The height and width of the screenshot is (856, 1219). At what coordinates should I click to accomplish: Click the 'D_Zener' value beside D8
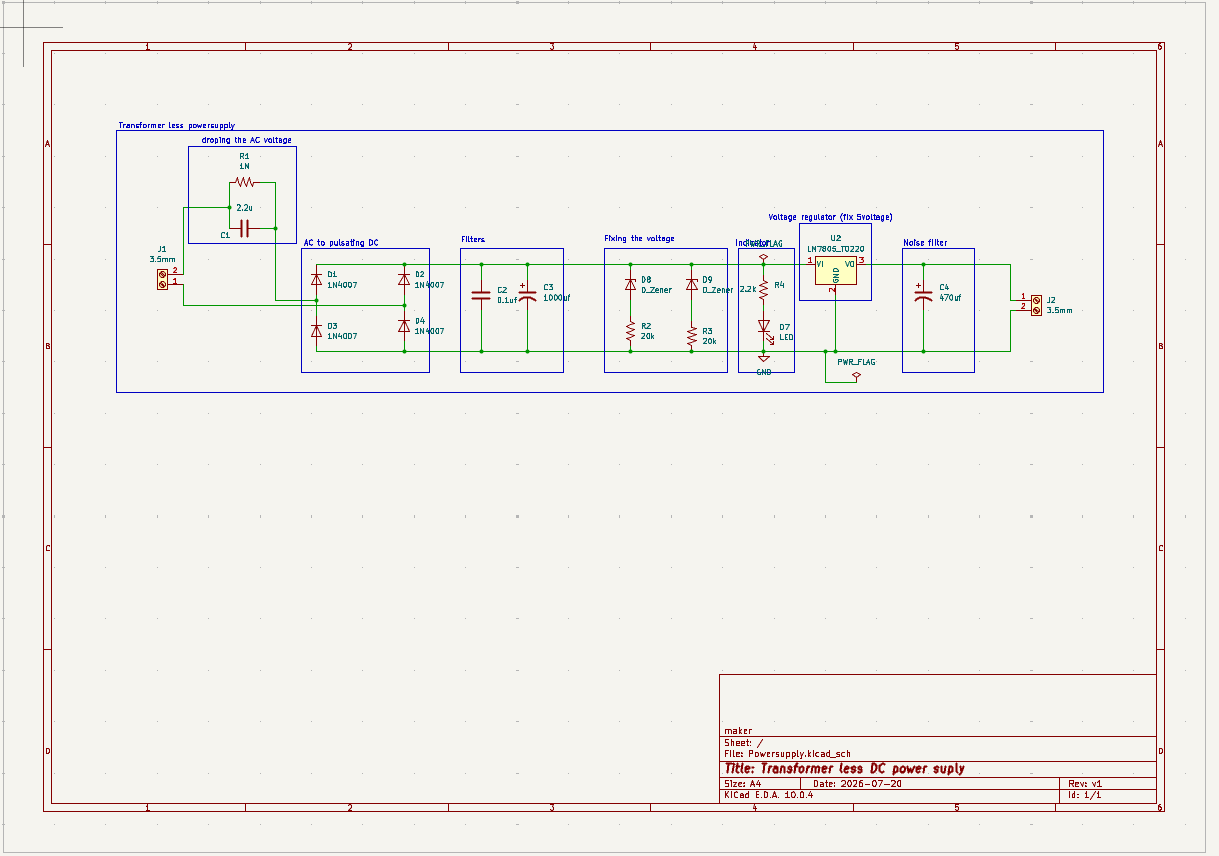coord(656,290)
